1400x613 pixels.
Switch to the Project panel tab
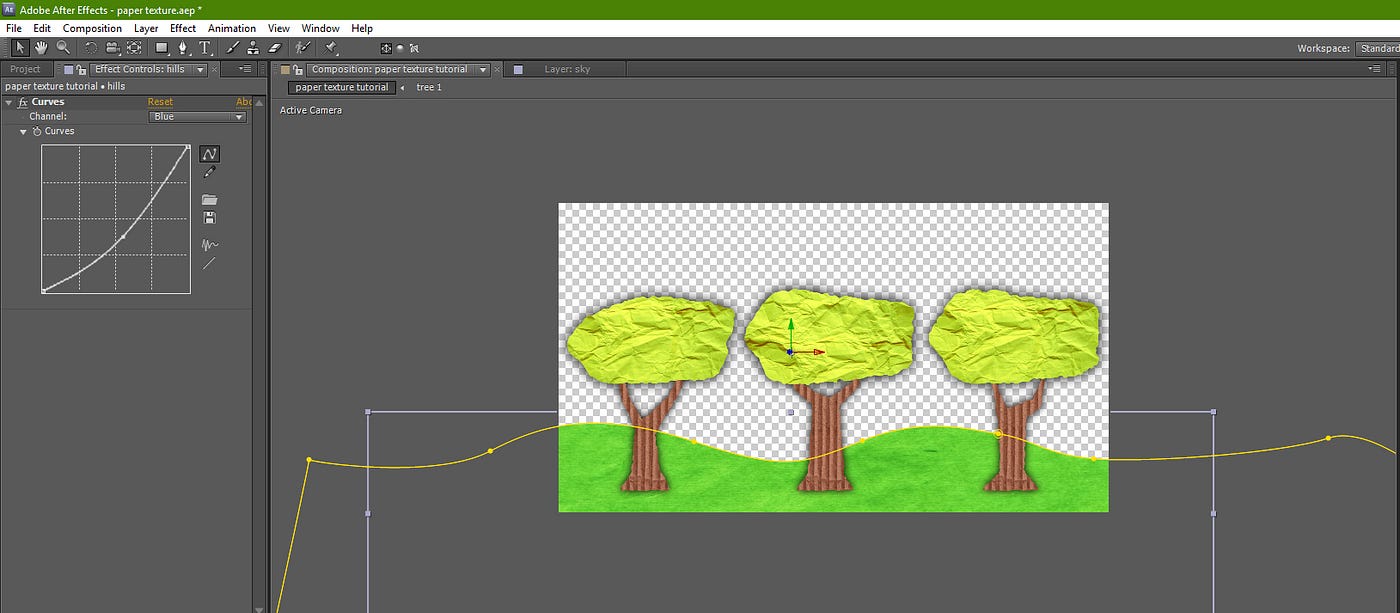point(25,69)
